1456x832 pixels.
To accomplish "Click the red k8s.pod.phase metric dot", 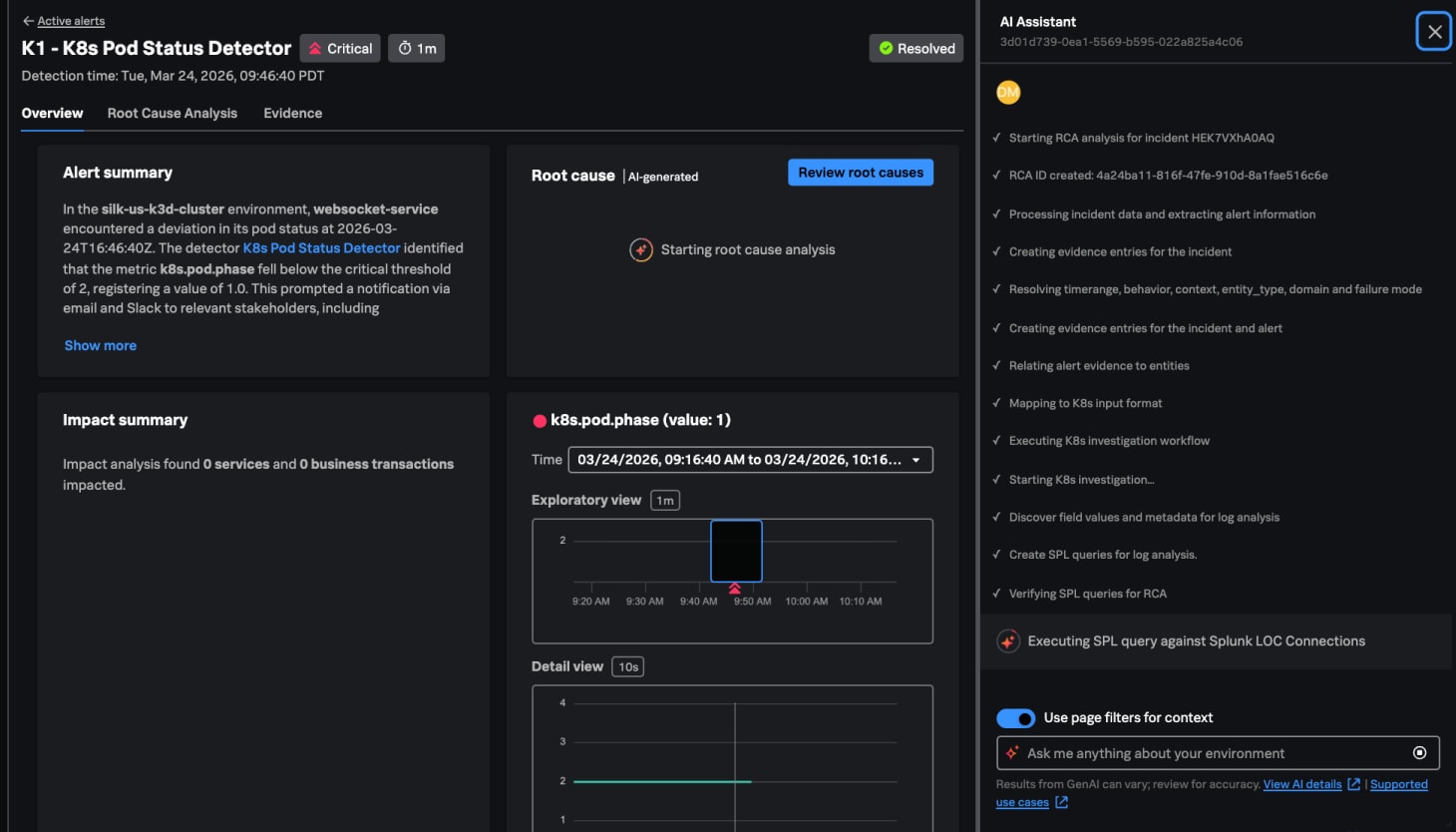I will 540,421.
